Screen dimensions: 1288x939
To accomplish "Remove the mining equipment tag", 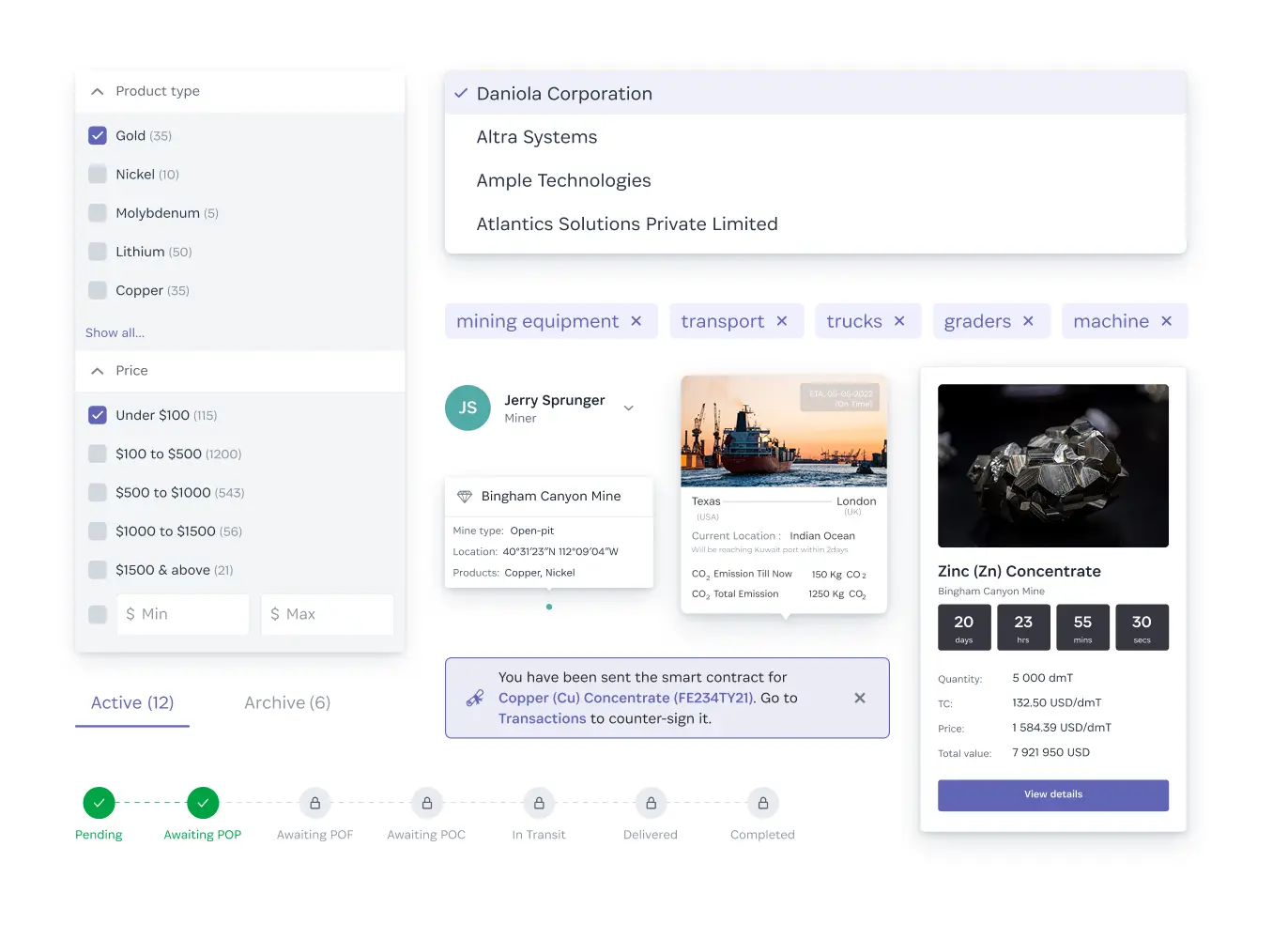I will pyautogui.click(x=636, y=321).
